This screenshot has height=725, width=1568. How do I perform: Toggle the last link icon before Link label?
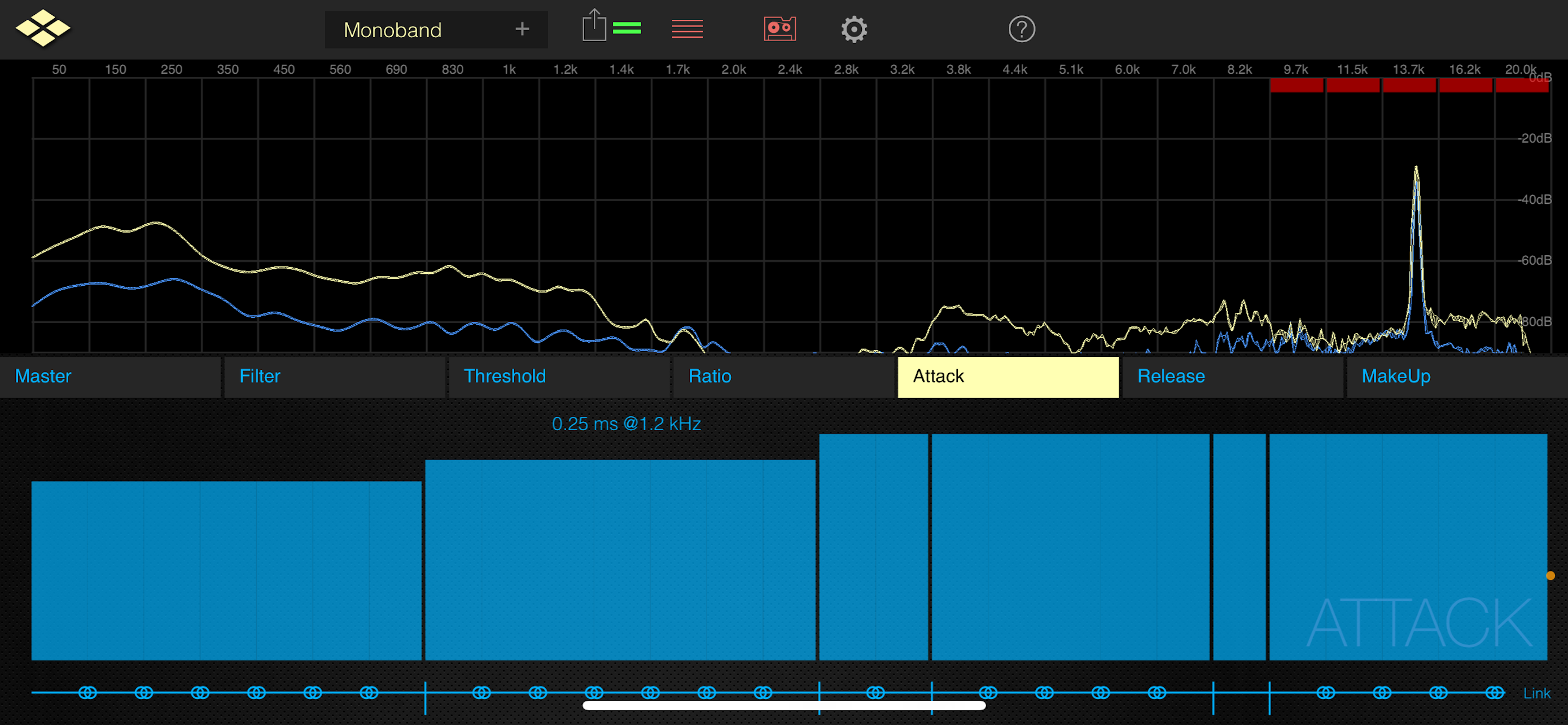(x=1495, y=692)
